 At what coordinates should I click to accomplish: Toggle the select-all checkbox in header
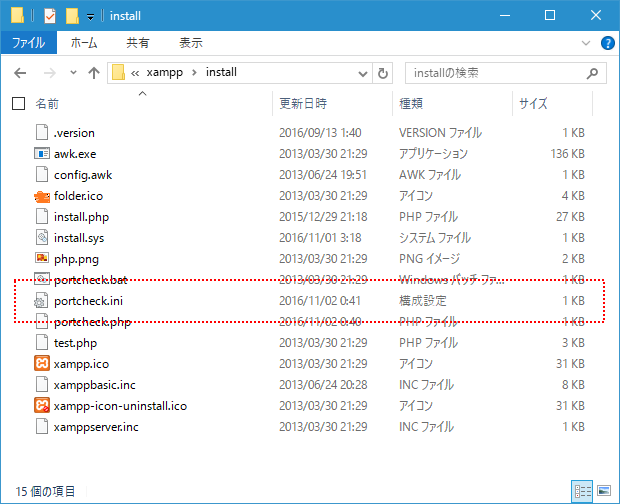19,104
